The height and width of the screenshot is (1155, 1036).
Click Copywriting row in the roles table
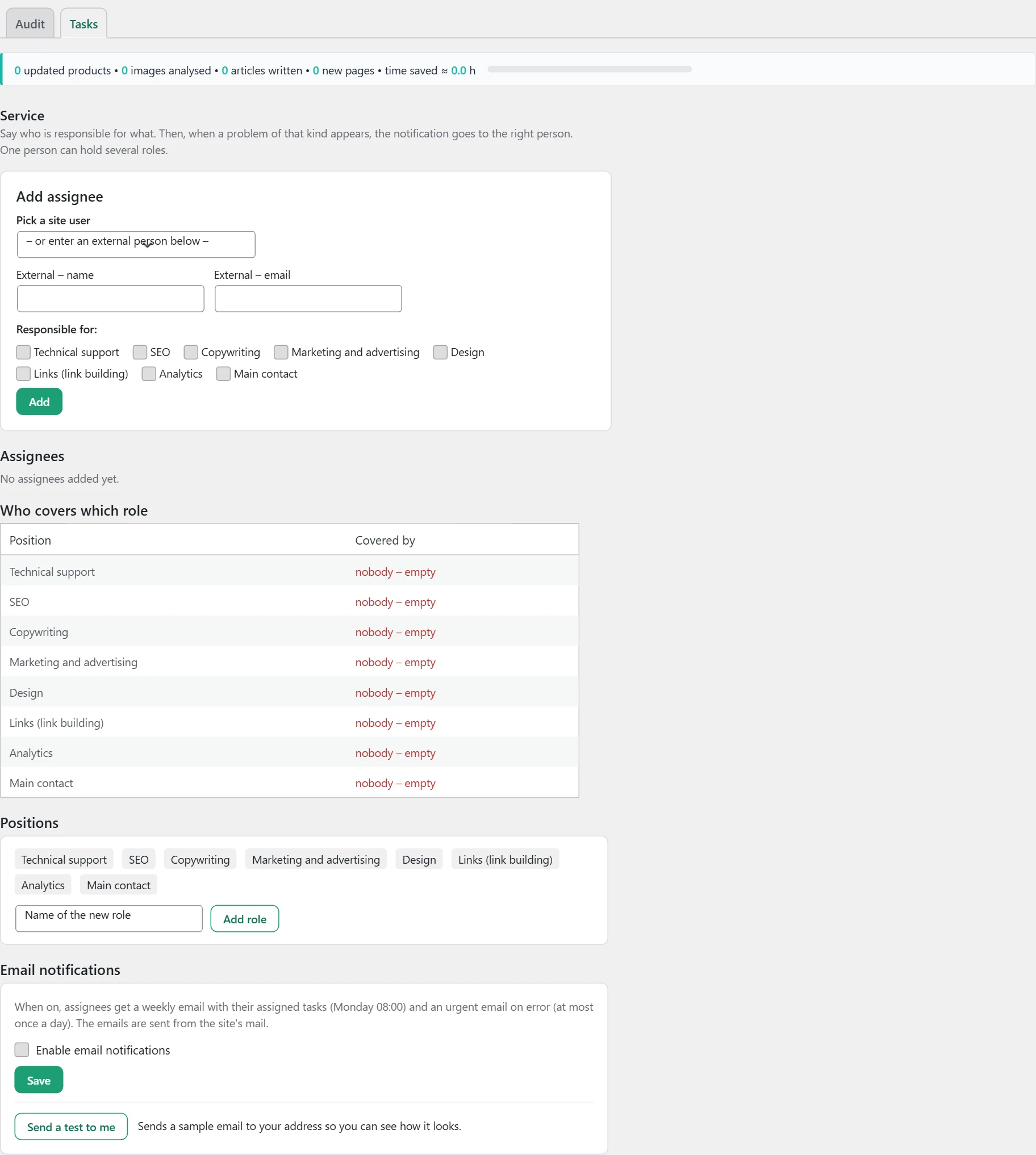point(290,631)
